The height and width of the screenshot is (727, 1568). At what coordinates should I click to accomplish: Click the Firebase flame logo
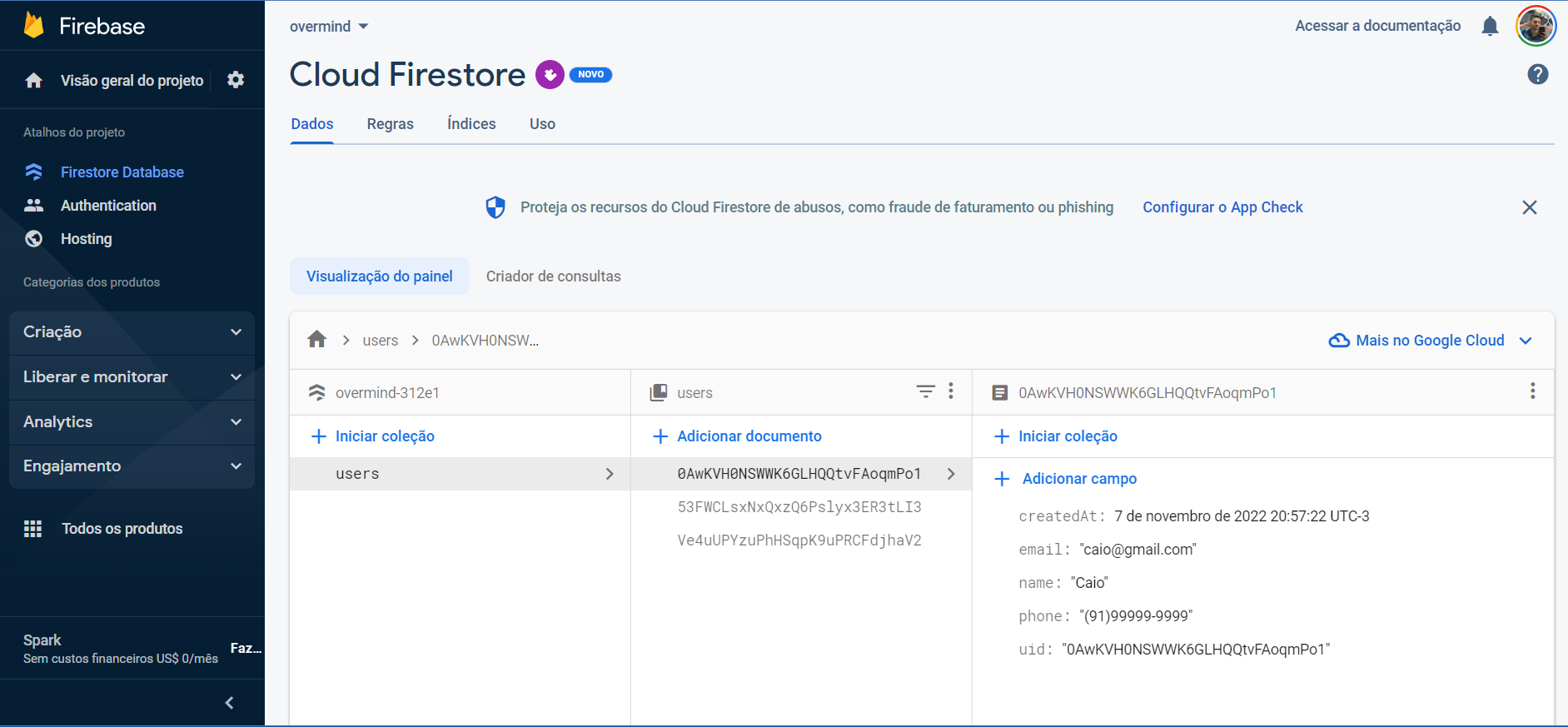[x=33, y=25]
